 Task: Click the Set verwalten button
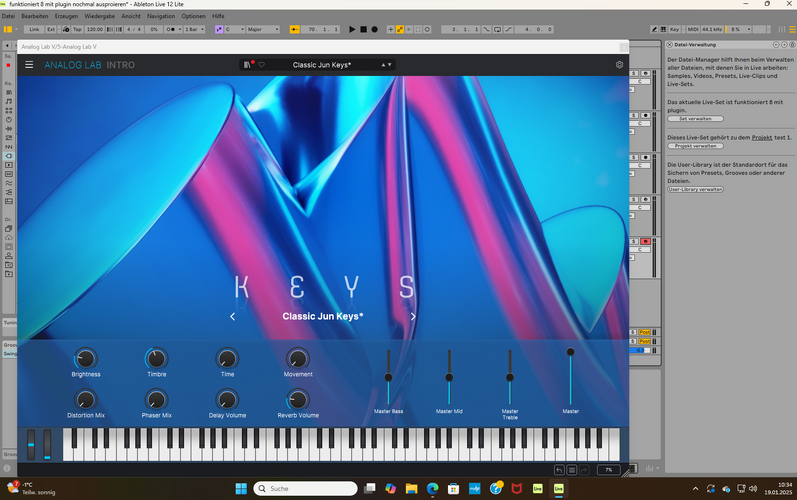695,119
